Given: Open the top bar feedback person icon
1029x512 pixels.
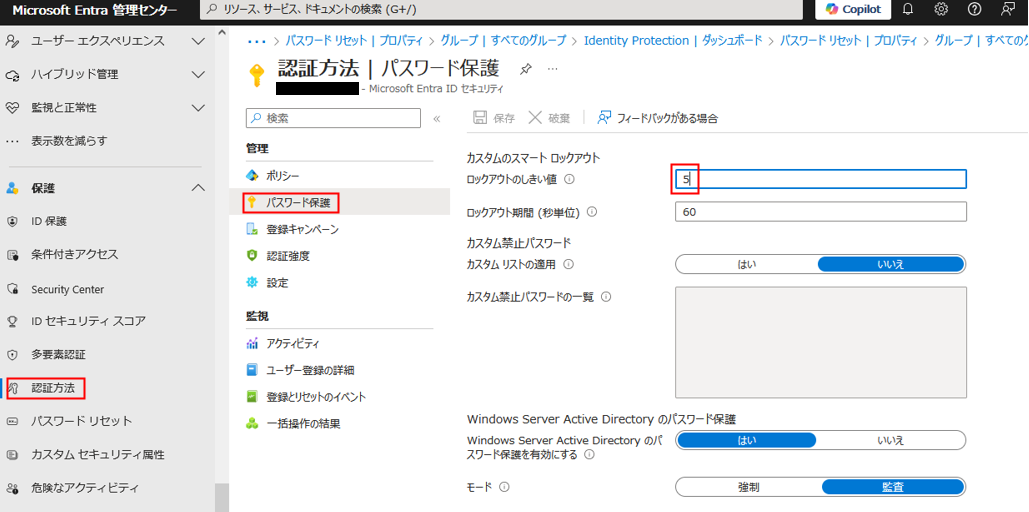Looking at the screenshot, I should pos(1007,9).
